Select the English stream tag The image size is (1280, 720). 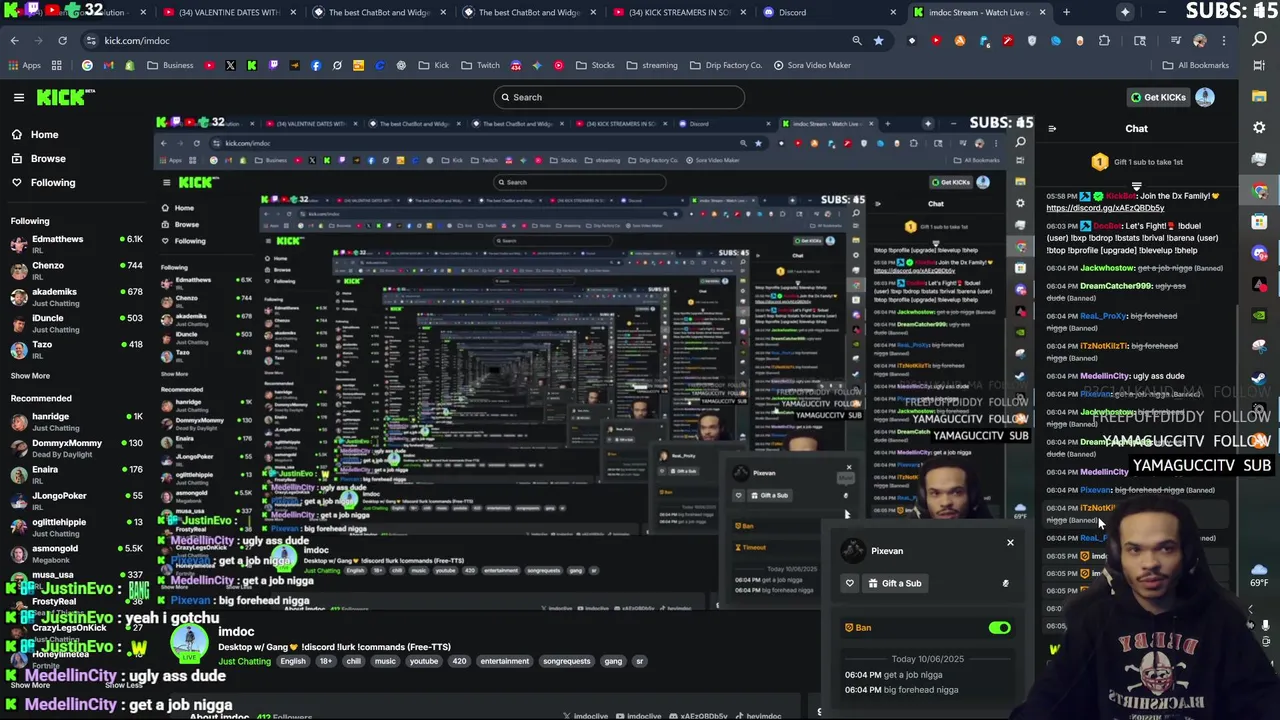[x=293, y=661]
